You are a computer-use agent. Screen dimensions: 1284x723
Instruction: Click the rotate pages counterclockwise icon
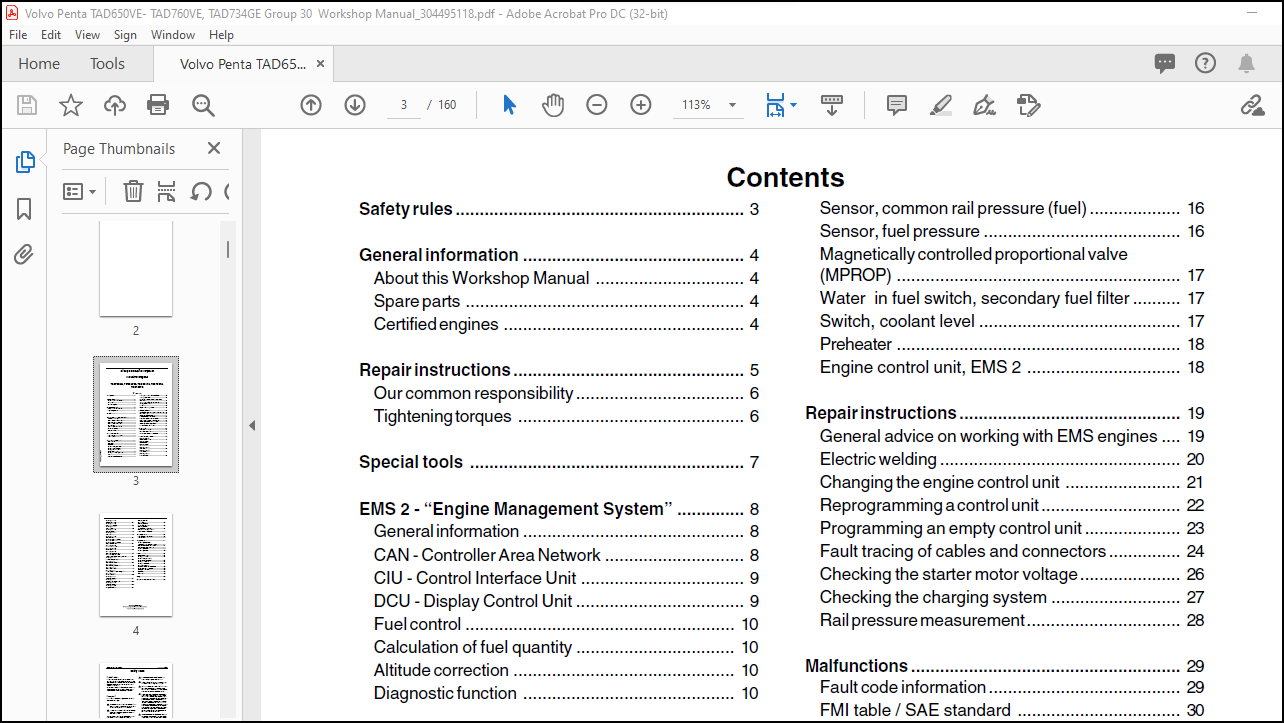tap(201, 191)
